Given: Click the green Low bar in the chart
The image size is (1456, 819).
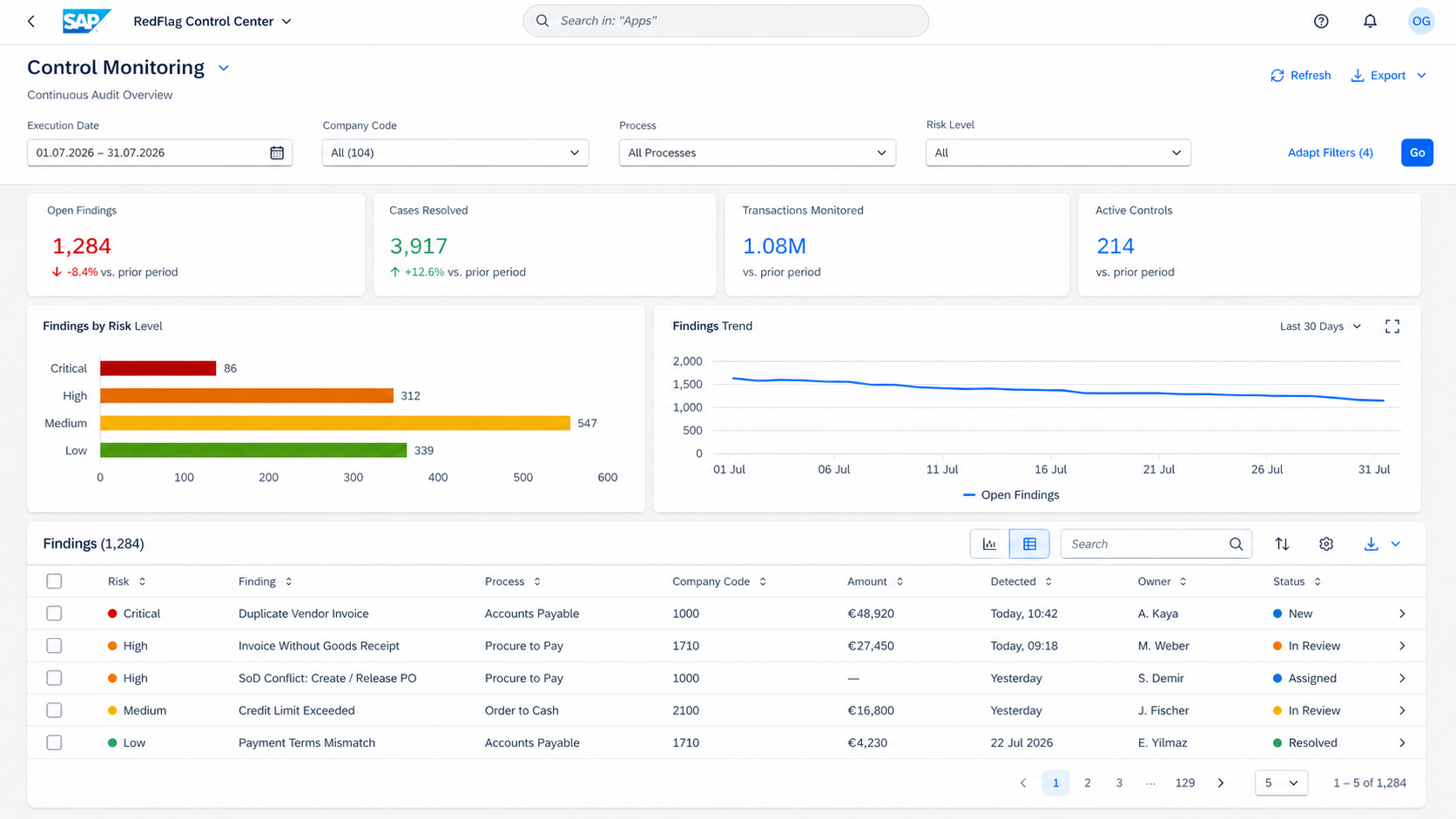Looking at the screenshot, I should 253,450.
